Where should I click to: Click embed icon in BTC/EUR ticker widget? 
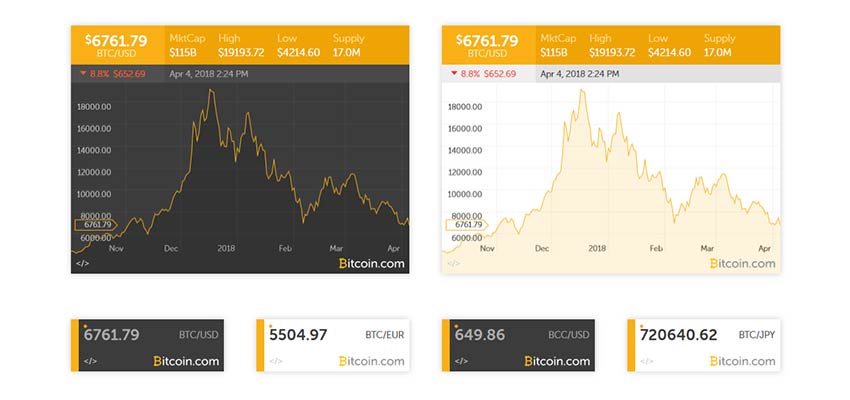pyautogui.click(x=275, y=361)
